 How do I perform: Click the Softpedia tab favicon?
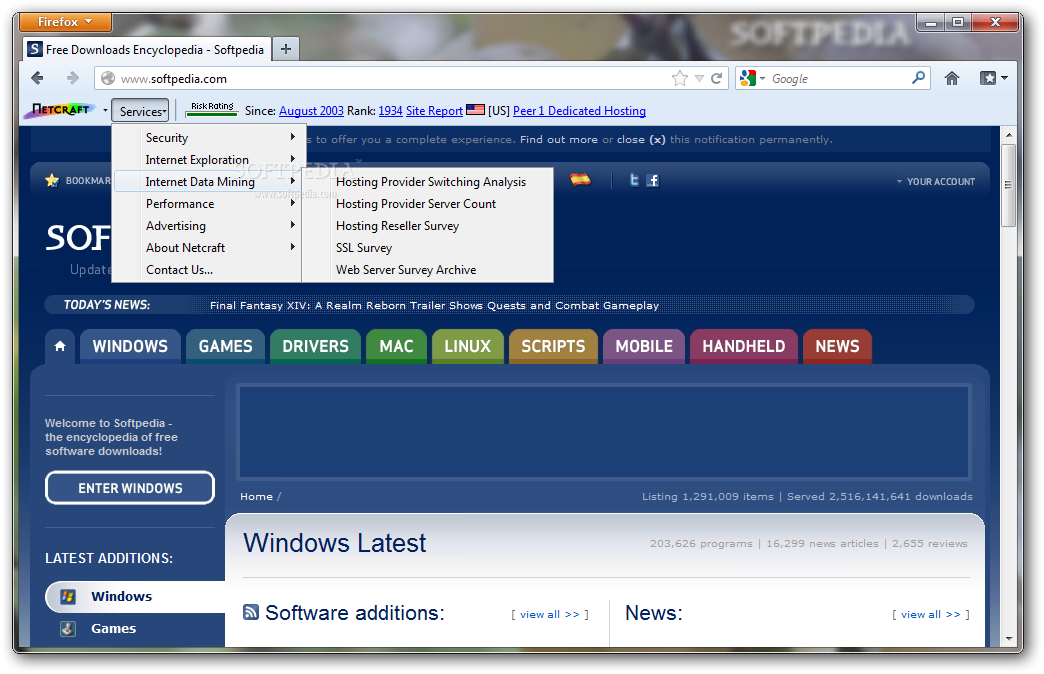click(35, 49)
